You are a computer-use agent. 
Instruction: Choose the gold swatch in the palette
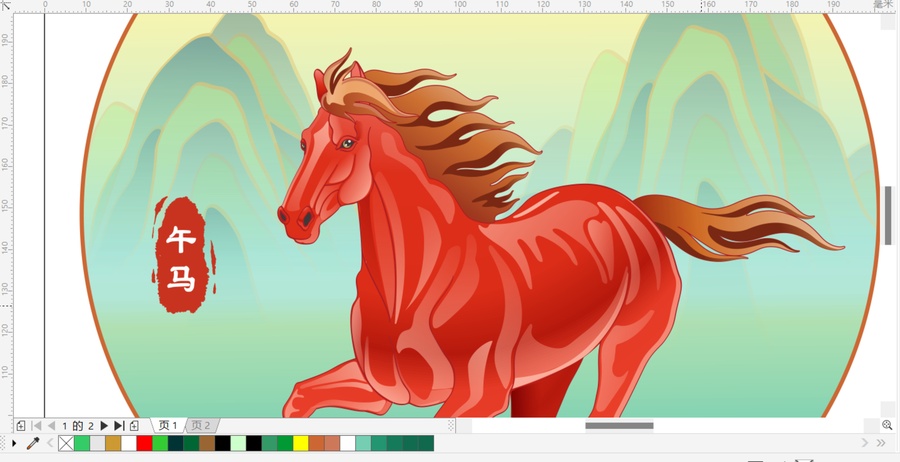coord(113,443)
